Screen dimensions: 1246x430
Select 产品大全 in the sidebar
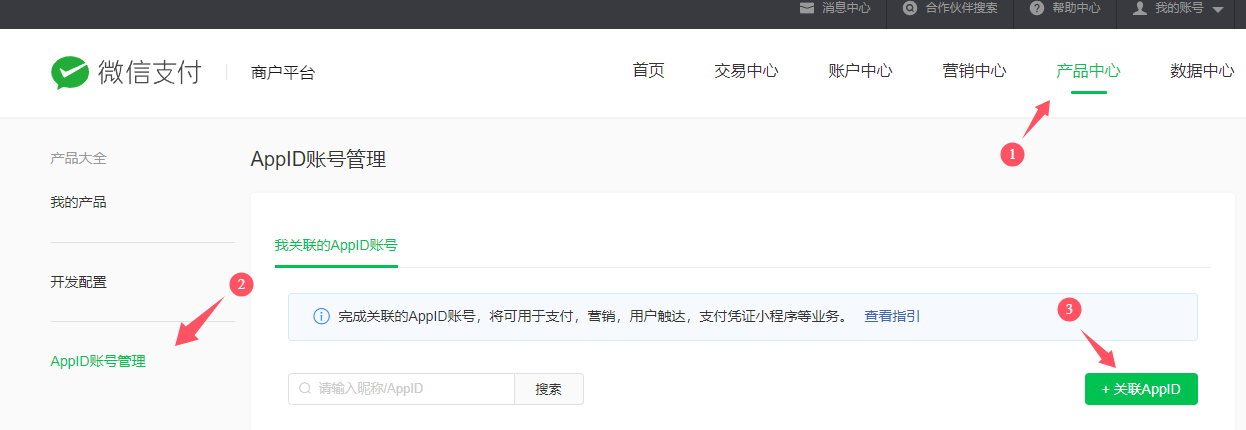(x=78, y=158)
